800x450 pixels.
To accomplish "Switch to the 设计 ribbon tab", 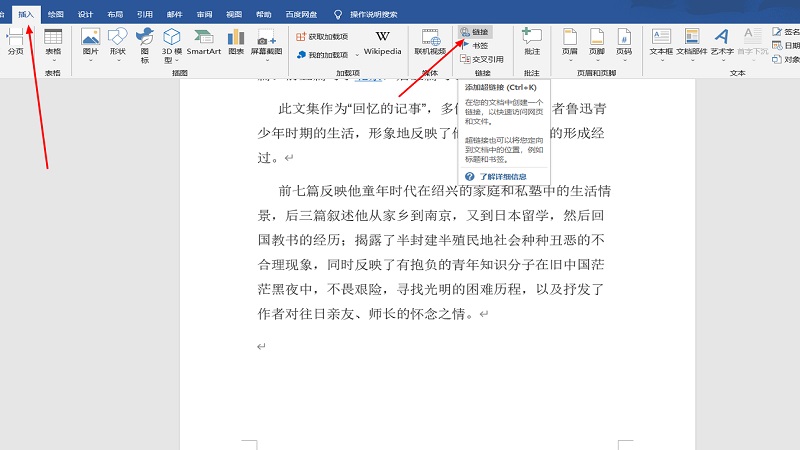I will point(86,15).
